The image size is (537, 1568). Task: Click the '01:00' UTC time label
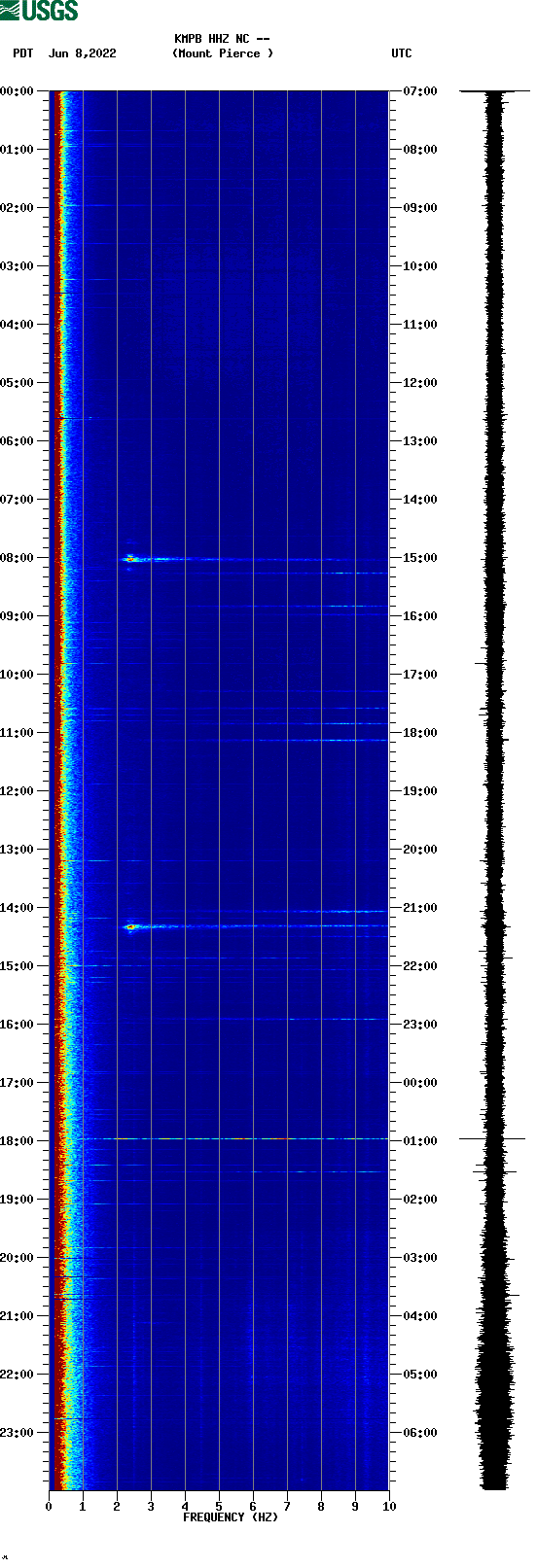[x=420, y=1141]
